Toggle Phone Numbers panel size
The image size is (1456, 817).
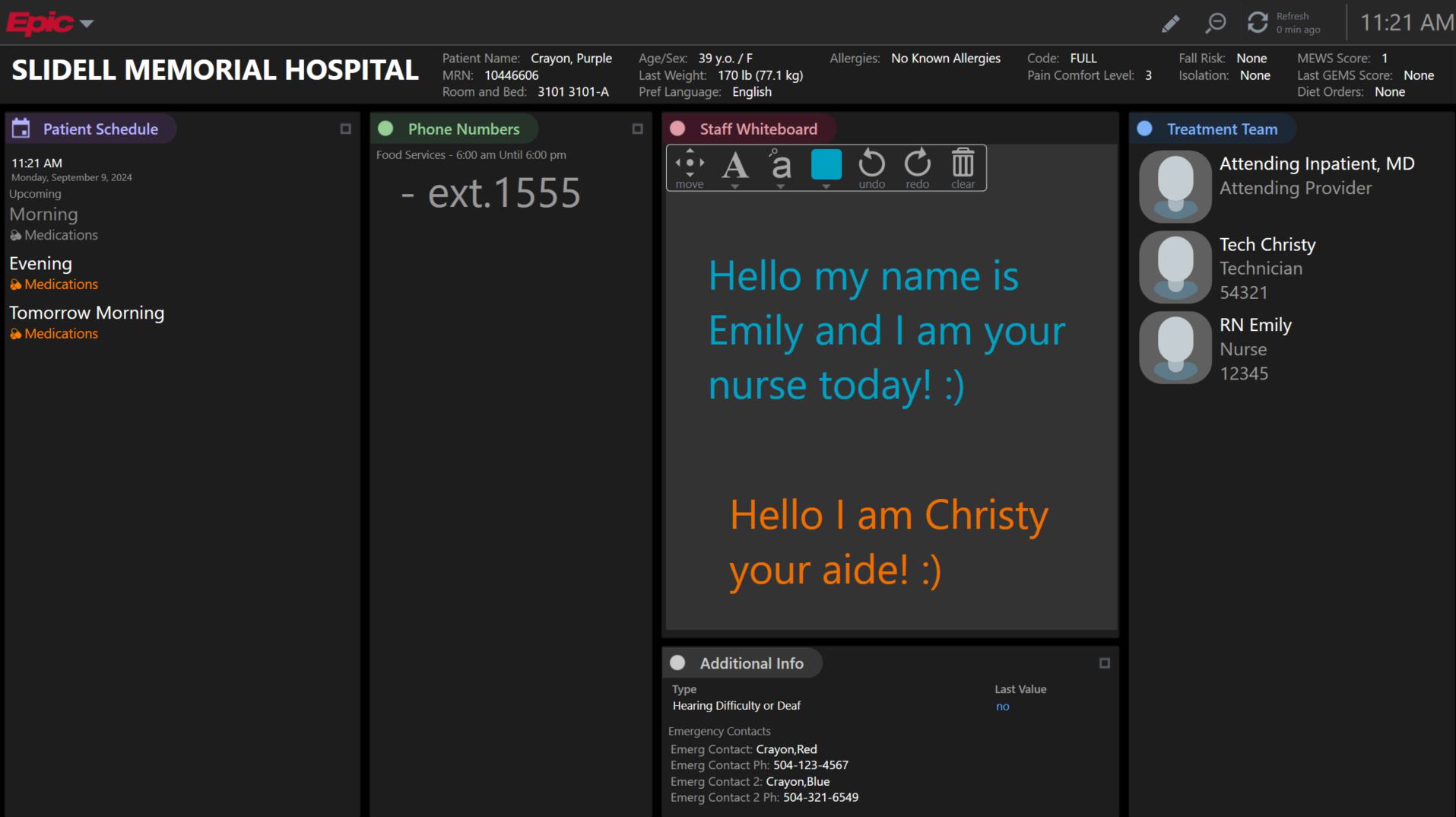[x=637, y=129]
